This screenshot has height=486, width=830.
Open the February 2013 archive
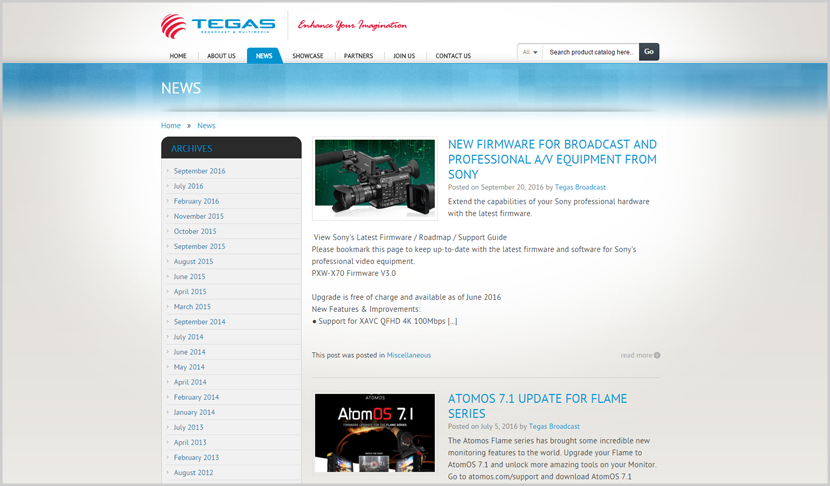[196, 457]
